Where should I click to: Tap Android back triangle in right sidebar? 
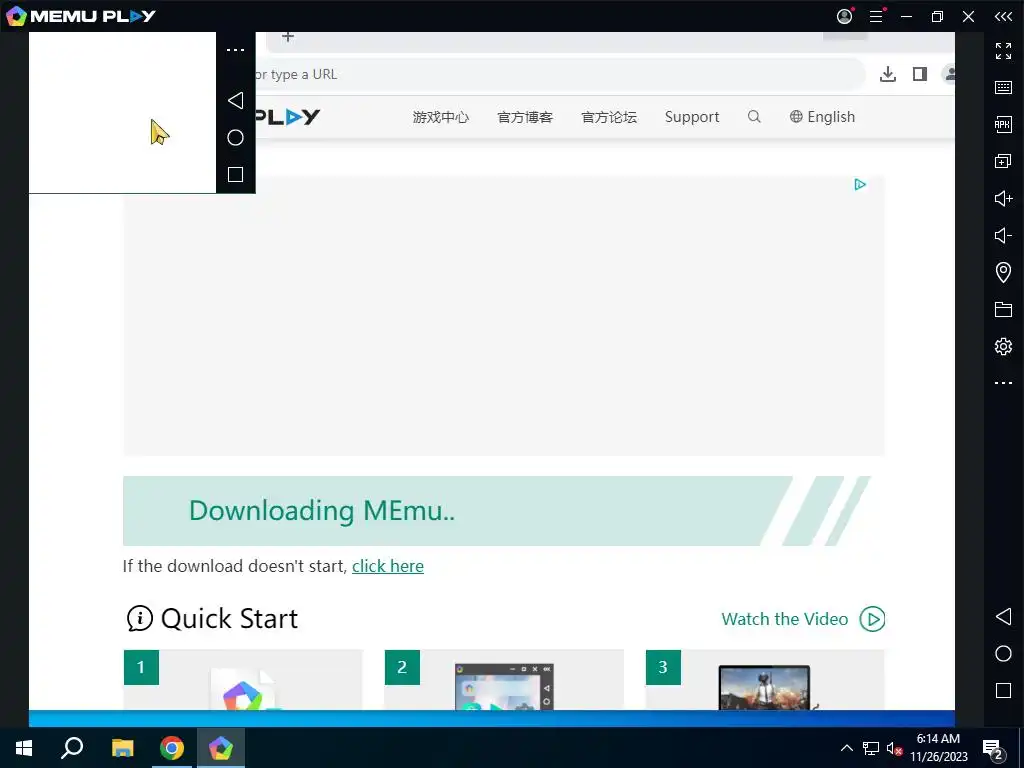click(1003, 616)
